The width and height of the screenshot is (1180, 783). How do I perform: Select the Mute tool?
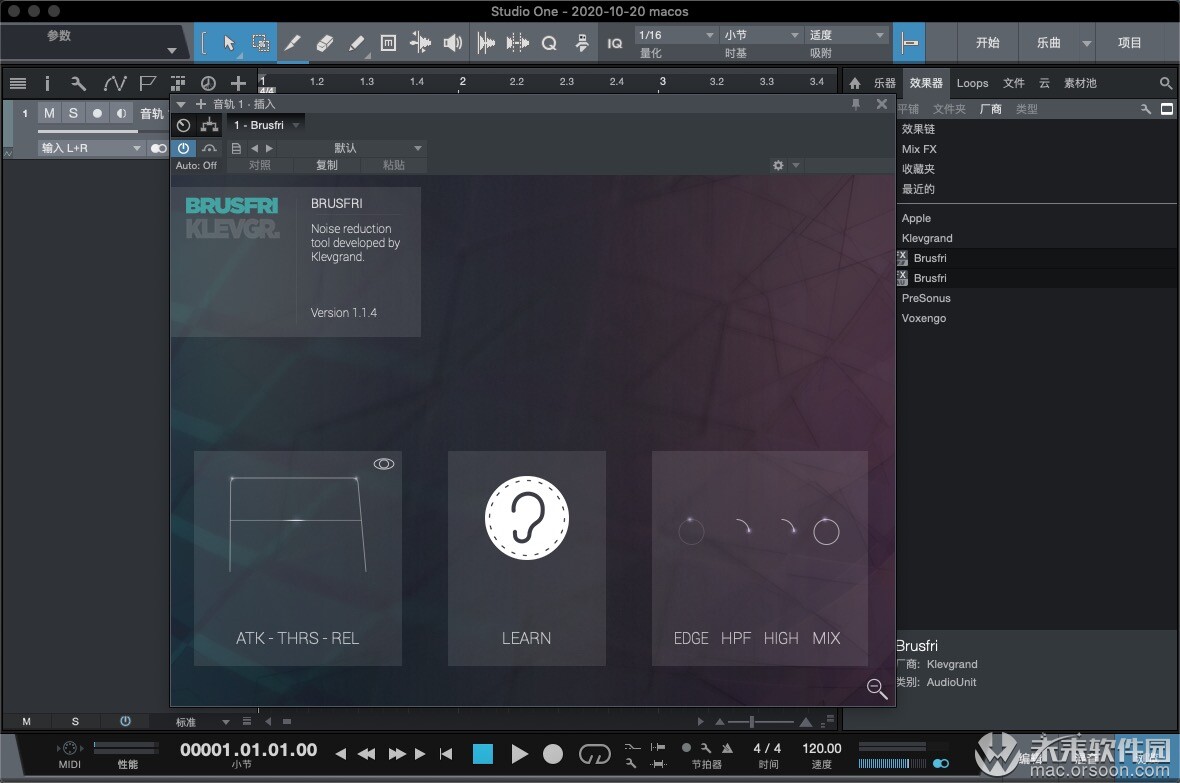(388, 43)
